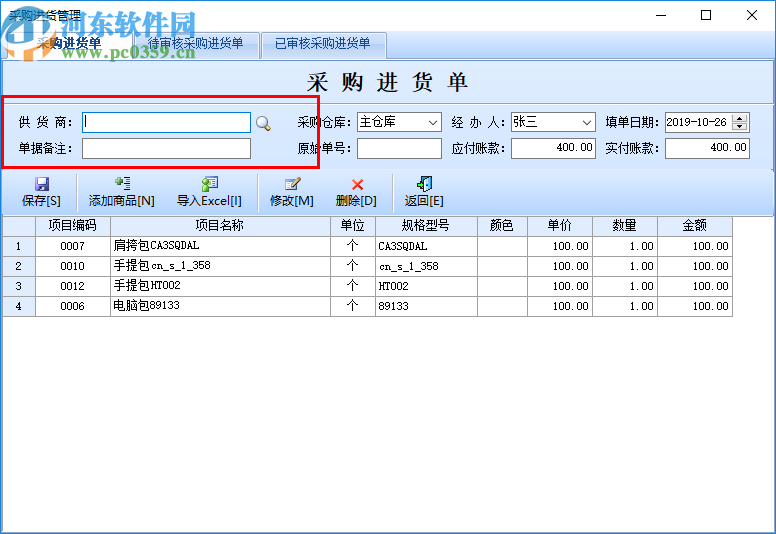Click quantity cell of row 0010
This screenshot has height=534, width=776.
tap(625, 266)
